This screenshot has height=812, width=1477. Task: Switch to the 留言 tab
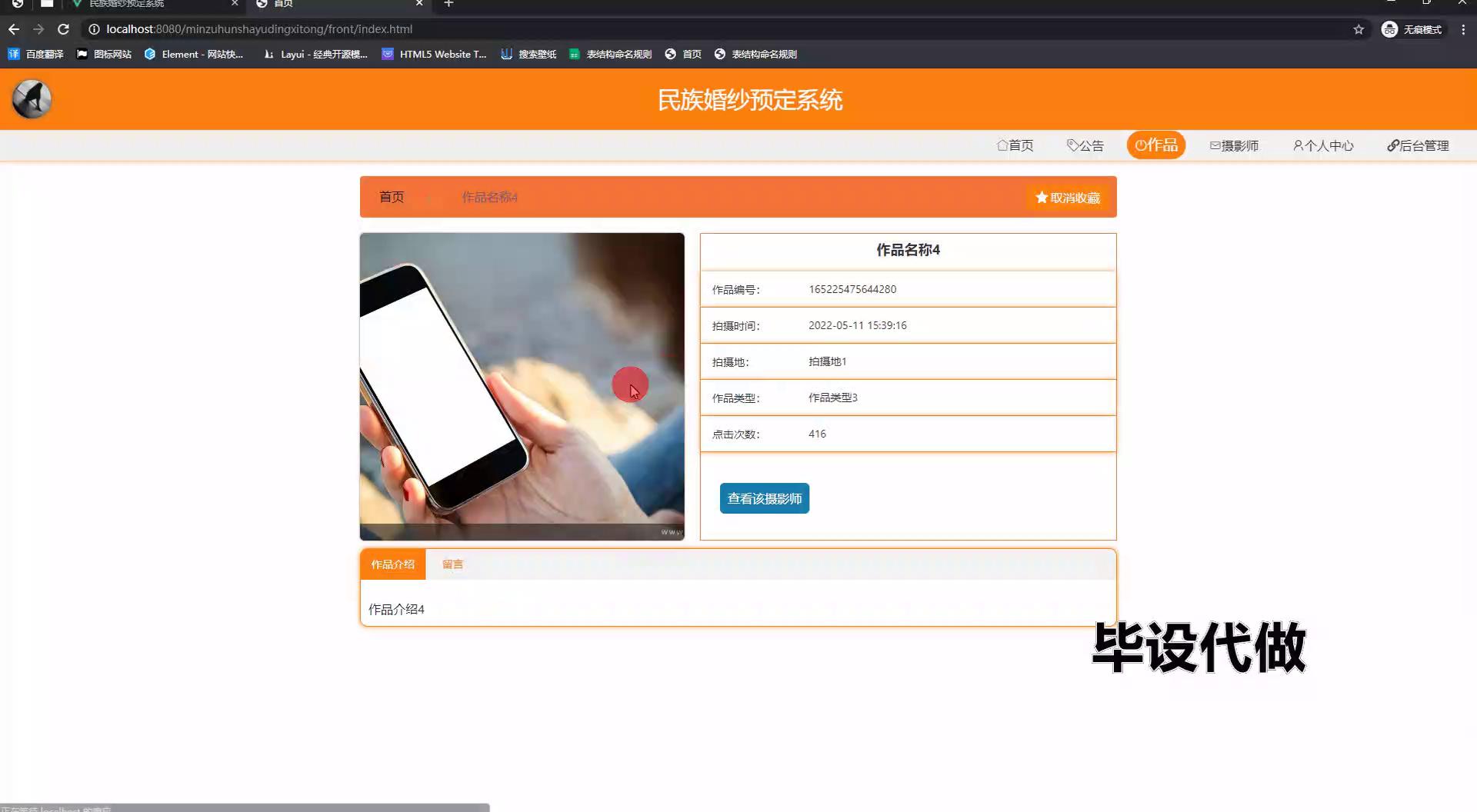point(452,564)
